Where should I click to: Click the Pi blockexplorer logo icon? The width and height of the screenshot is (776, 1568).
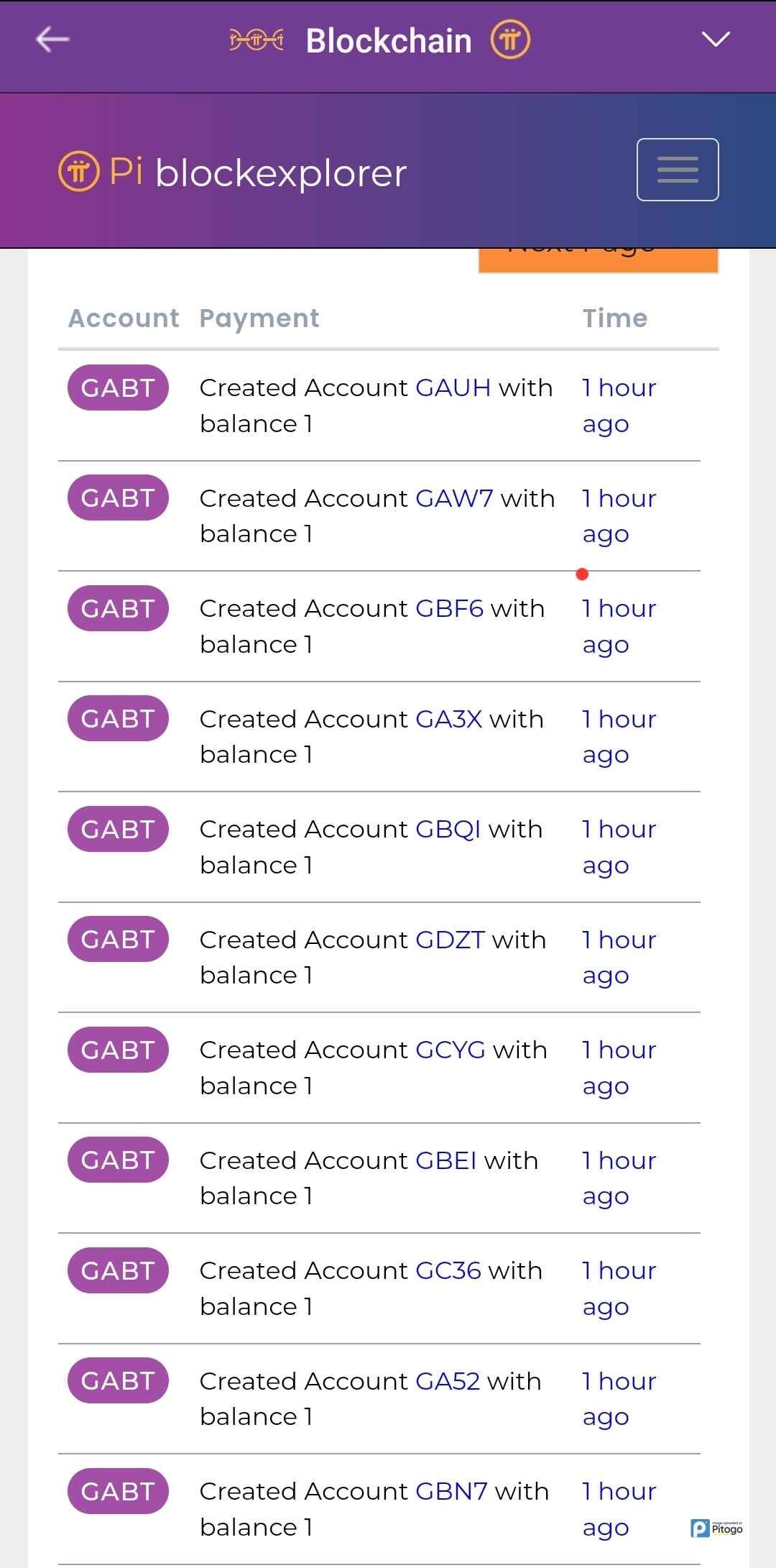click(78, 172)
